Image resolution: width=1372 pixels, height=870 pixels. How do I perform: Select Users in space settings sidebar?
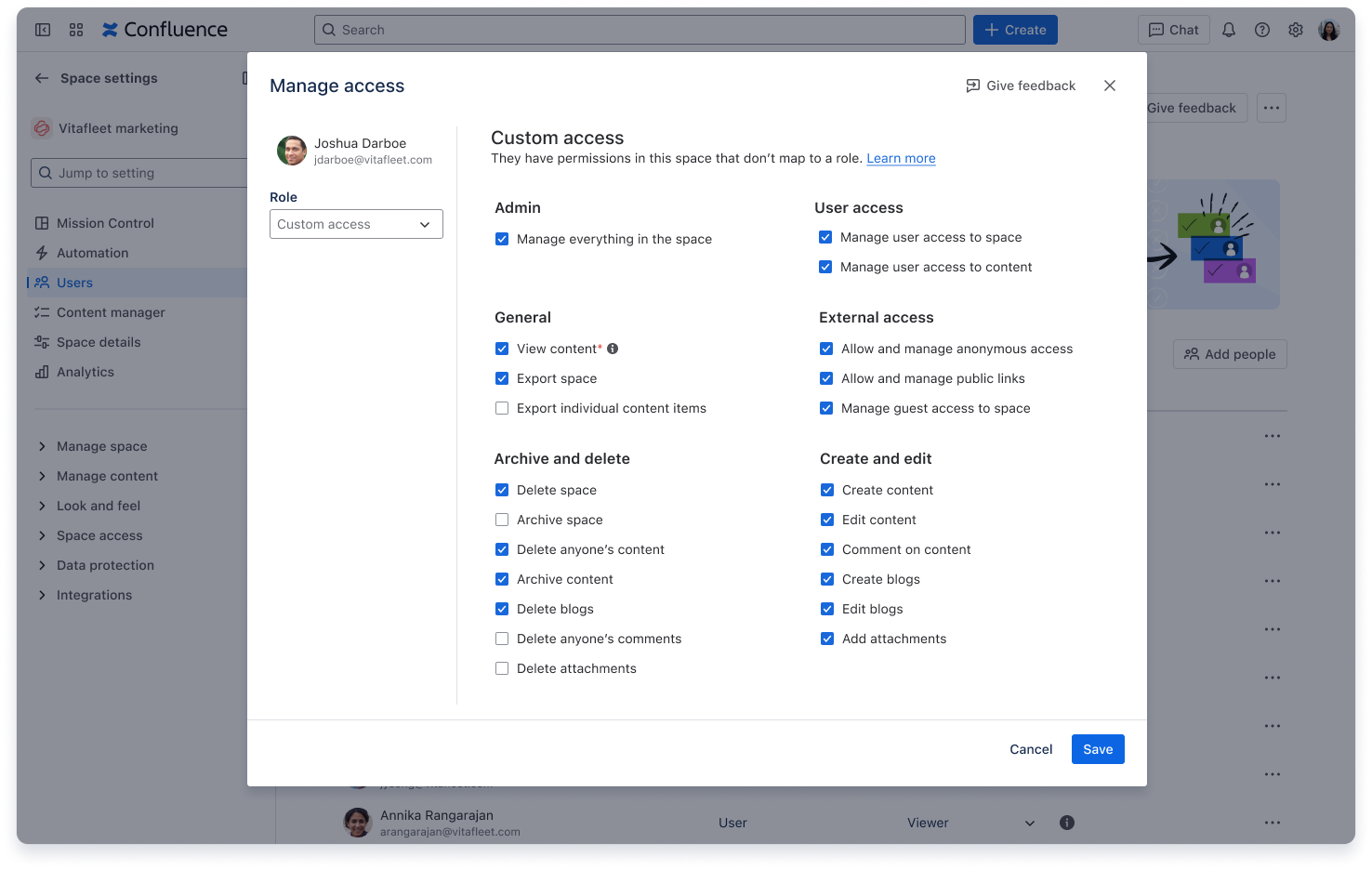coord(74,282)
